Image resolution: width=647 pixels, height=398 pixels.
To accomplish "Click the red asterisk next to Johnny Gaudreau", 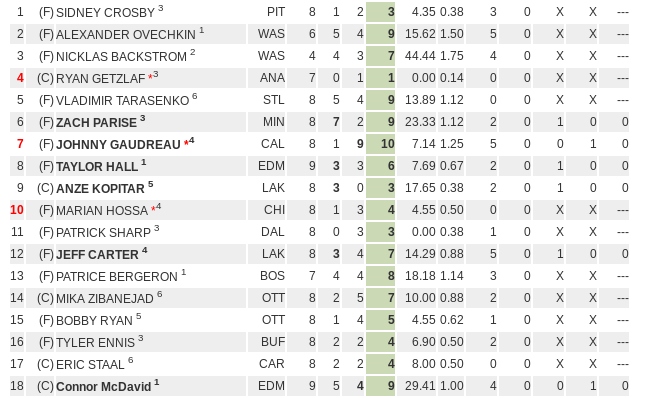I will (x=187, y=144).
